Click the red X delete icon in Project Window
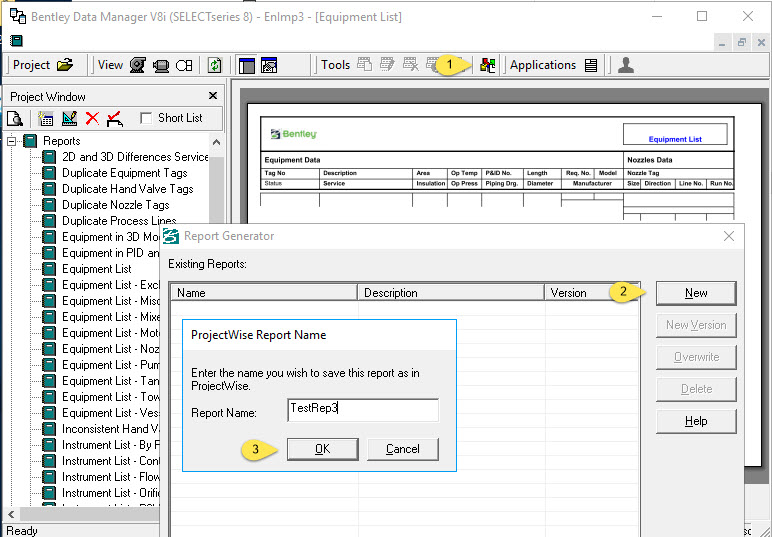This screenshot has width=772, height=537. 92,118
